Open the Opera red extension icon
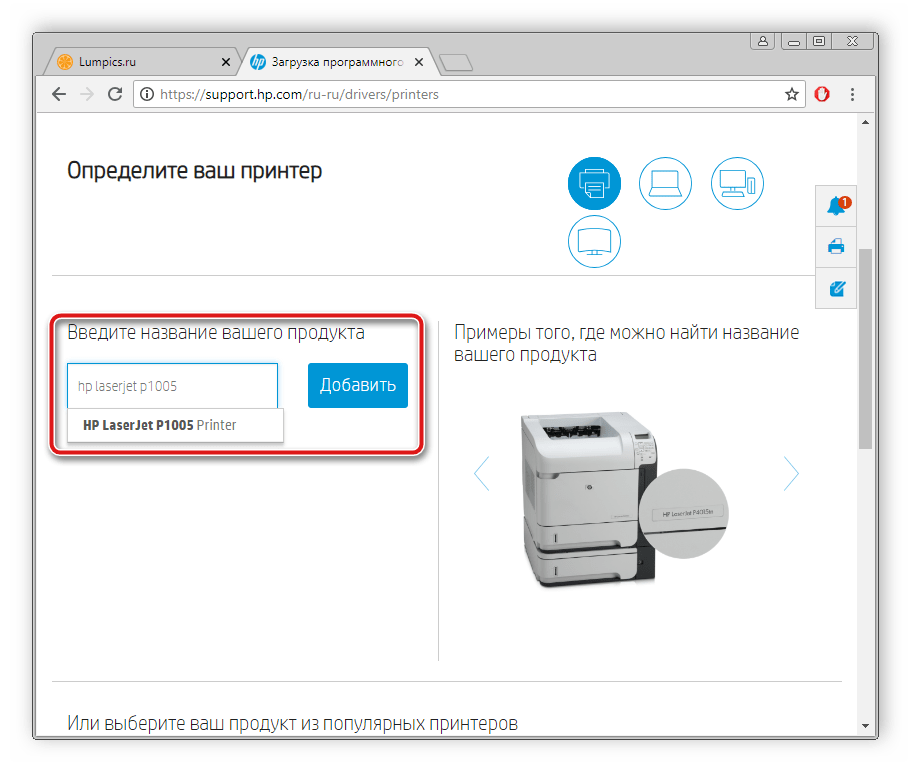Viewport: 911px width, 772px height. (822, 94)
